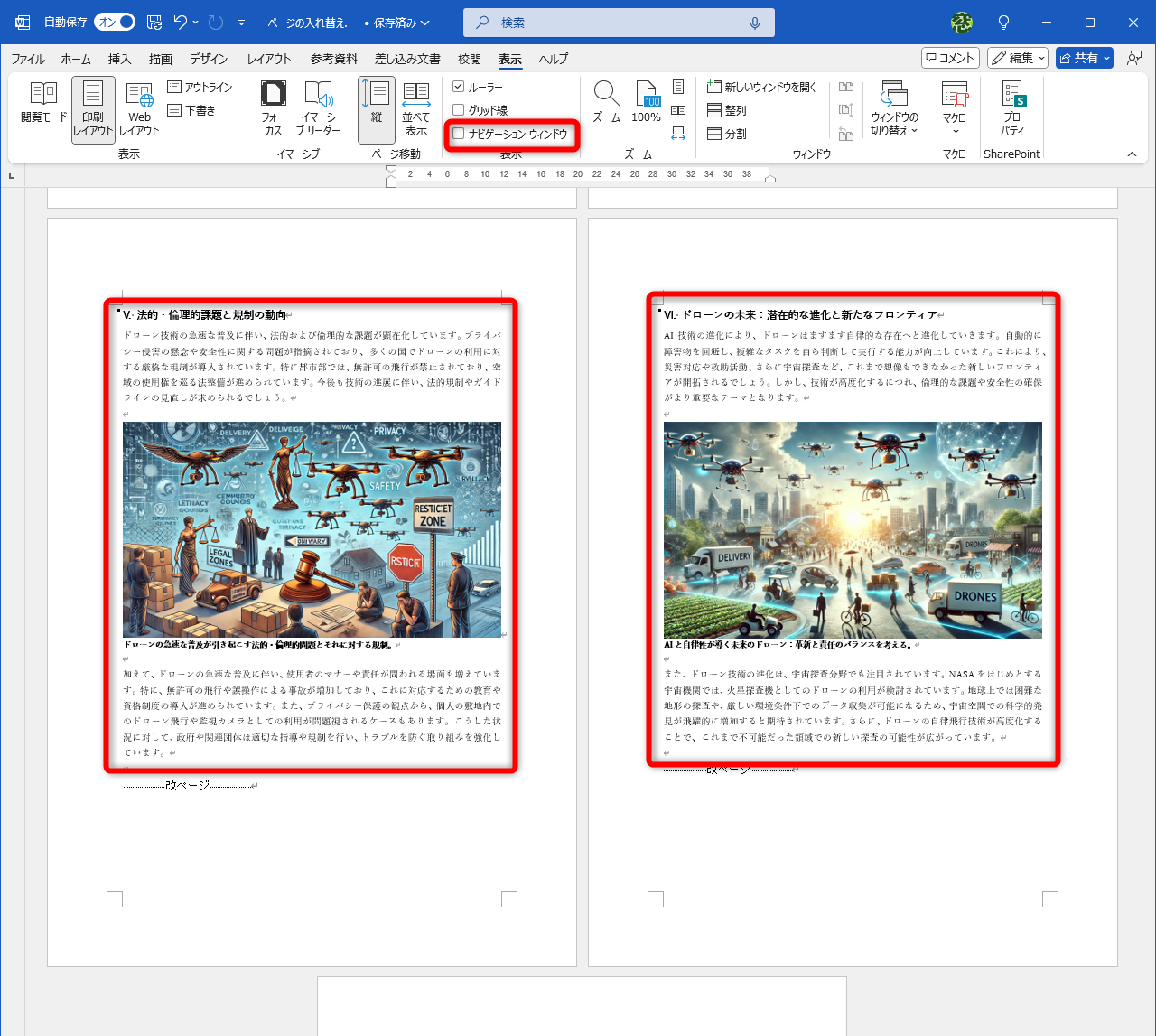Open SharePoint プロパティ

1011,107
